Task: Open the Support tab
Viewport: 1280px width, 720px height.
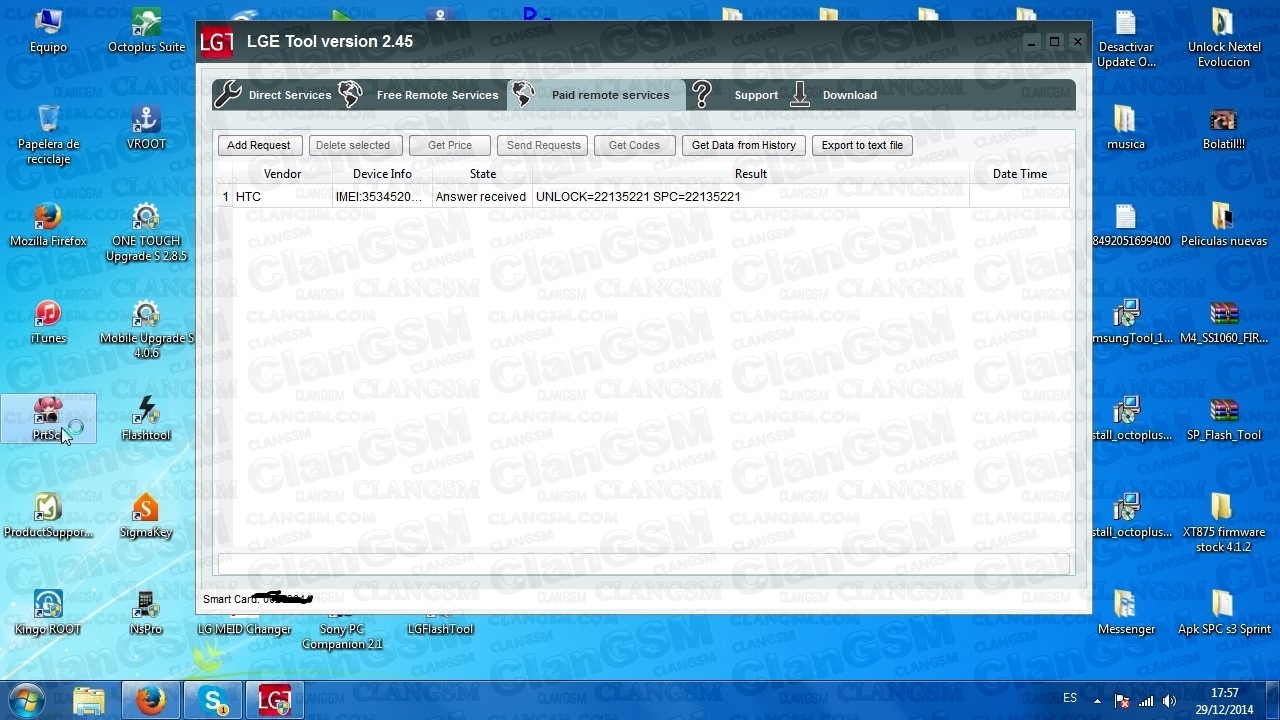Action: point(736,95)
